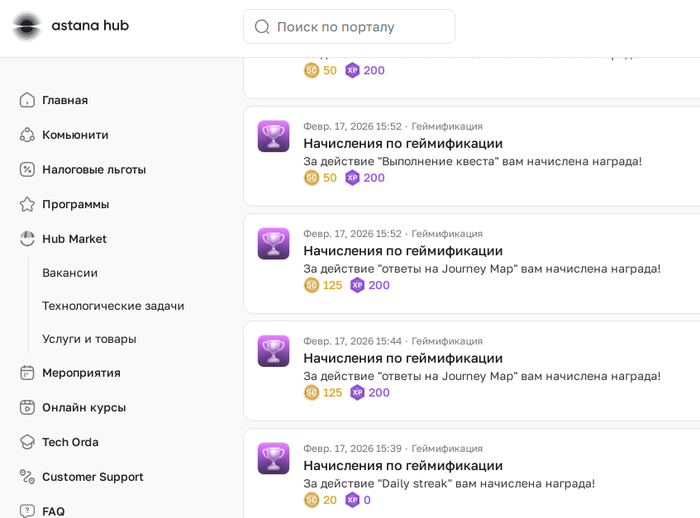This screenshot has width=700, height=518.
Task: Click the Программы star icon
Action: point(27,204)
